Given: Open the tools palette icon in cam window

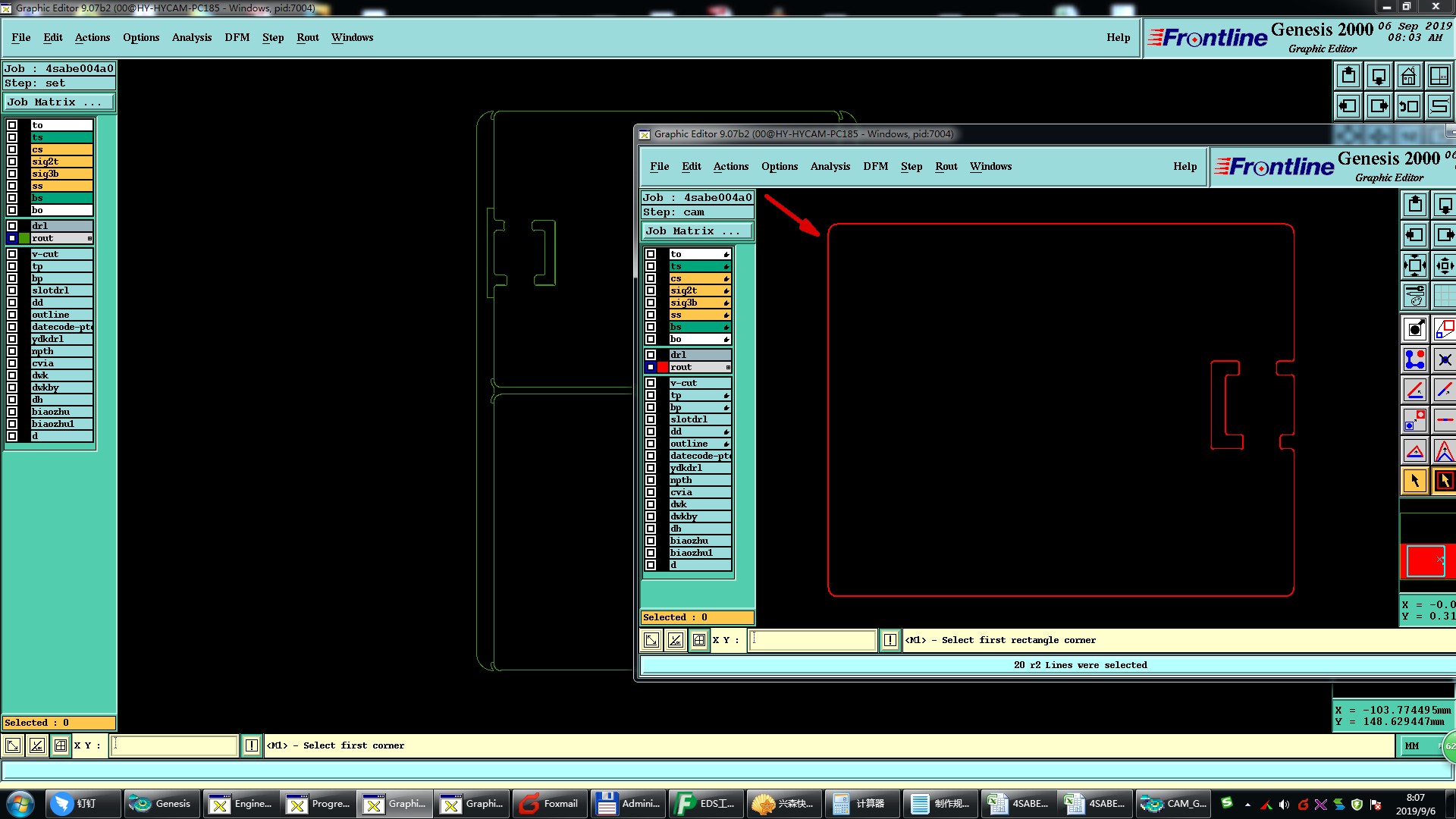Looking at the screenshot, I should click(1415, 296).
